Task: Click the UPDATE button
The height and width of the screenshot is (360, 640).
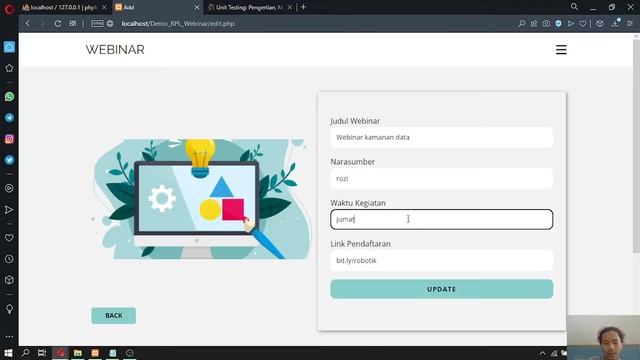Action: point(442,289)
